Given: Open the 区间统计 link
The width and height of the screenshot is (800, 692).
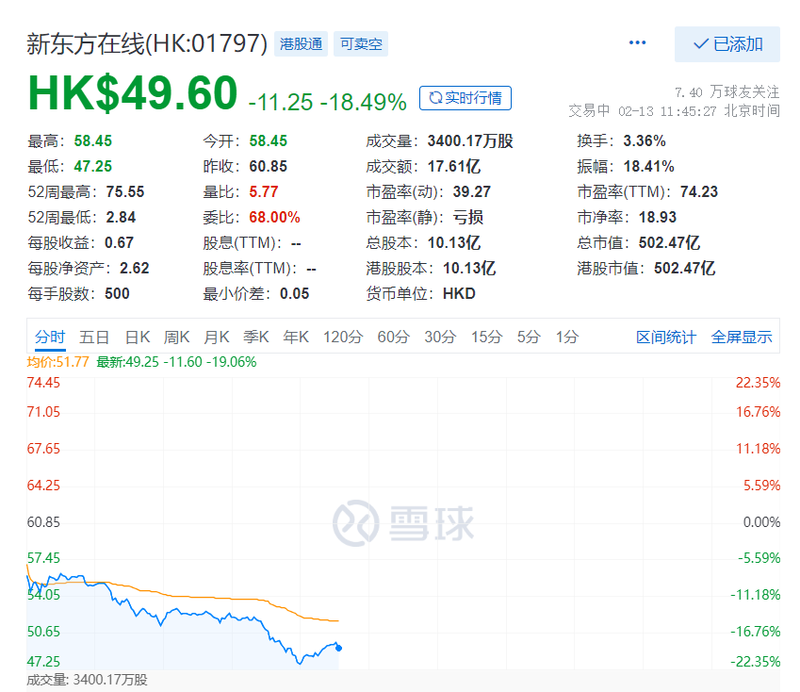Looking at the screenshot, I should [x=666, y=337].
